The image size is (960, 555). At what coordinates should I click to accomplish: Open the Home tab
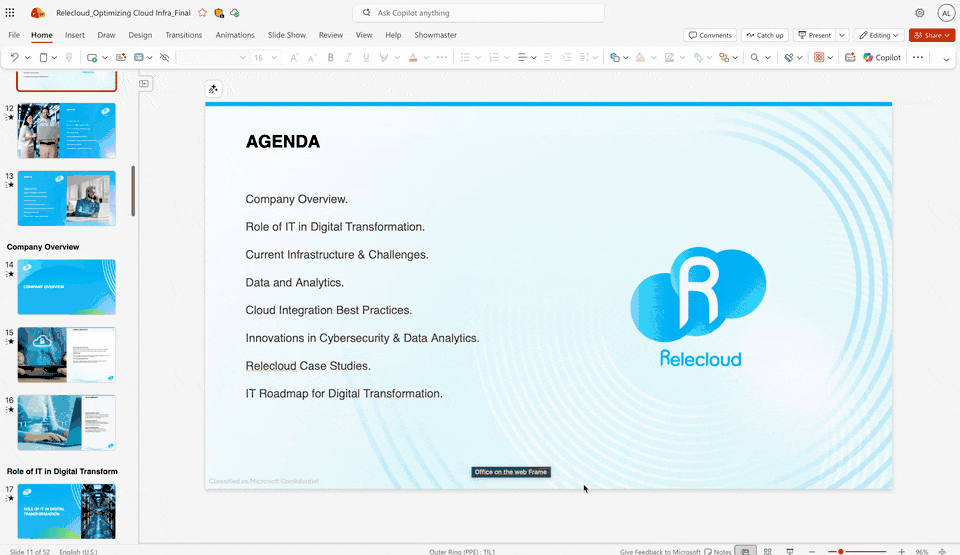[42, 35]
